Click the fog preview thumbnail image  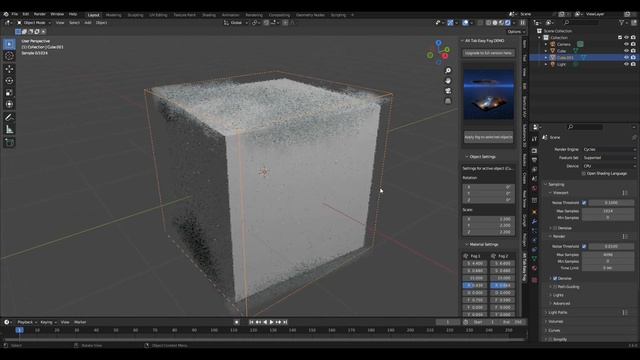tap(488, 94)
